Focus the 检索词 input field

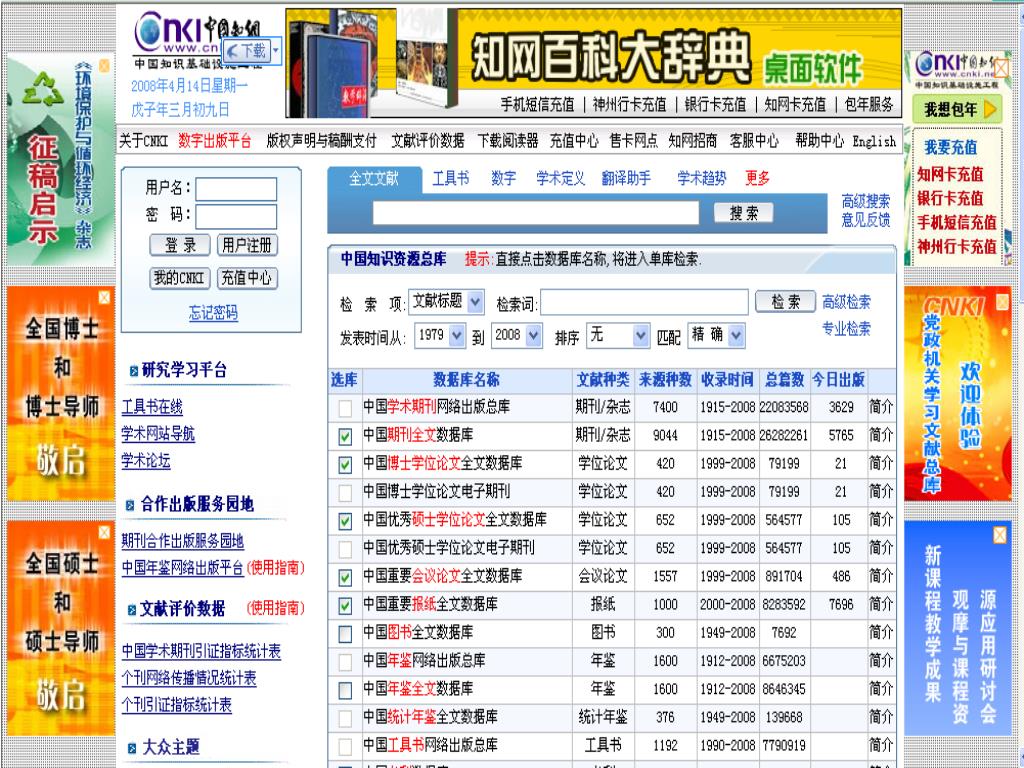point(645,303)
